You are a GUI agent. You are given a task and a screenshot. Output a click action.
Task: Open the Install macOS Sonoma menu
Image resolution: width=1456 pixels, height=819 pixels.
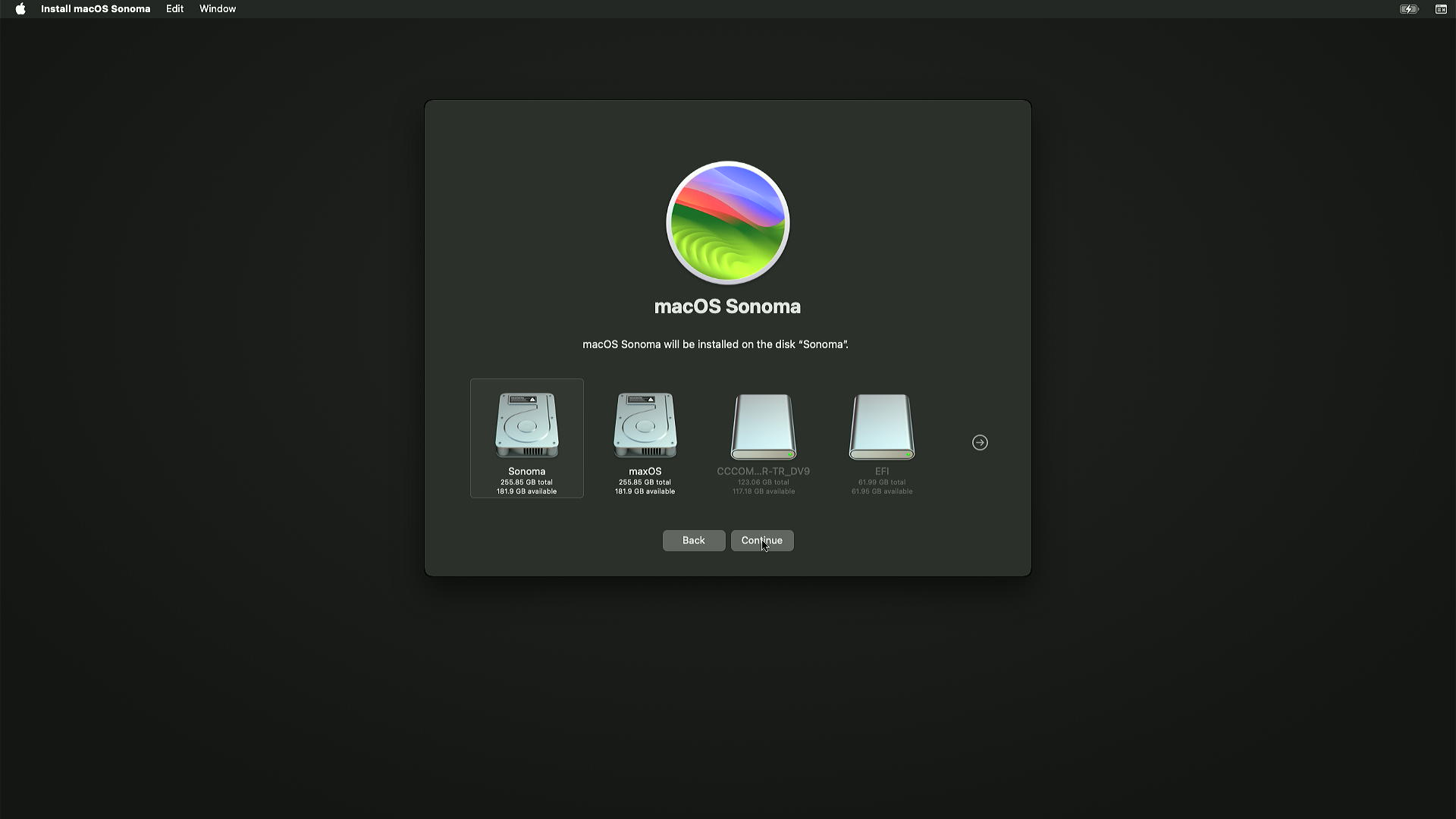[x=96, y=9]
